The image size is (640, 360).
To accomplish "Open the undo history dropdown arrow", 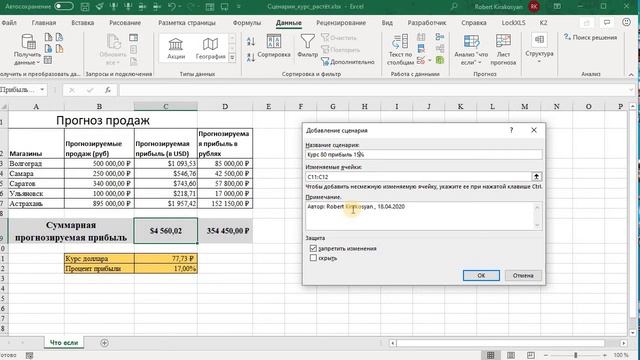I will coord(180,7).
